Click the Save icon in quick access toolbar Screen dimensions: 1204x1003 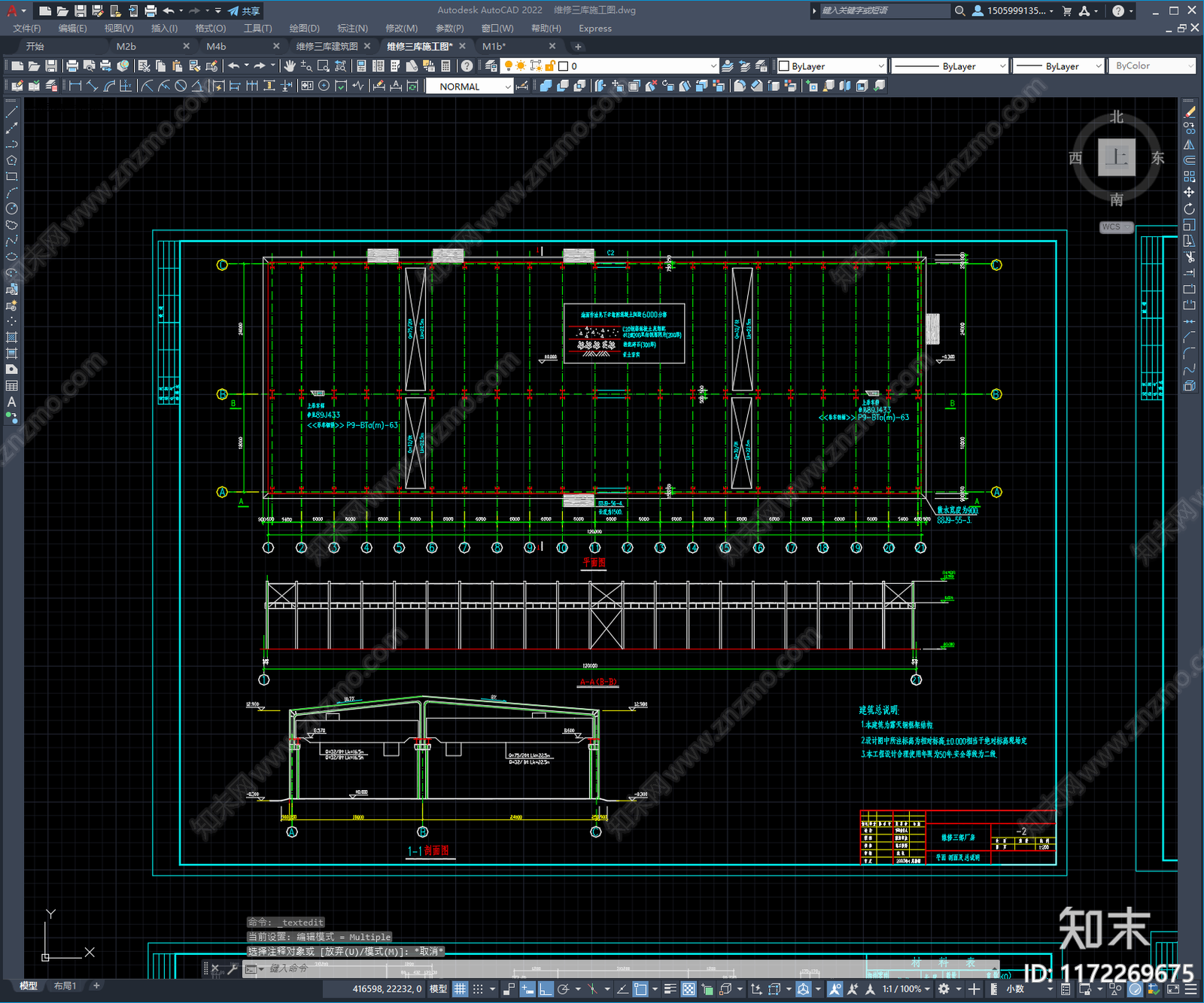point(80,11)
